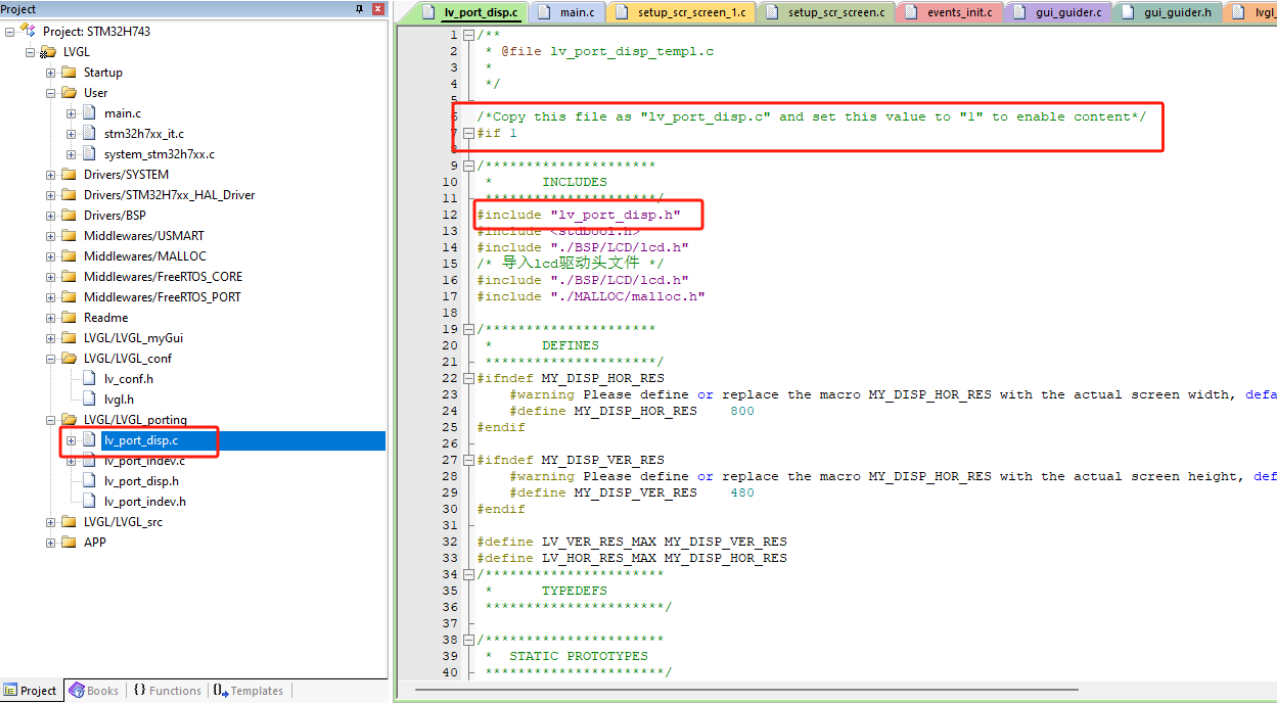Click the LVGL/LVGL_src folder icon

click(x=68, y=522)
